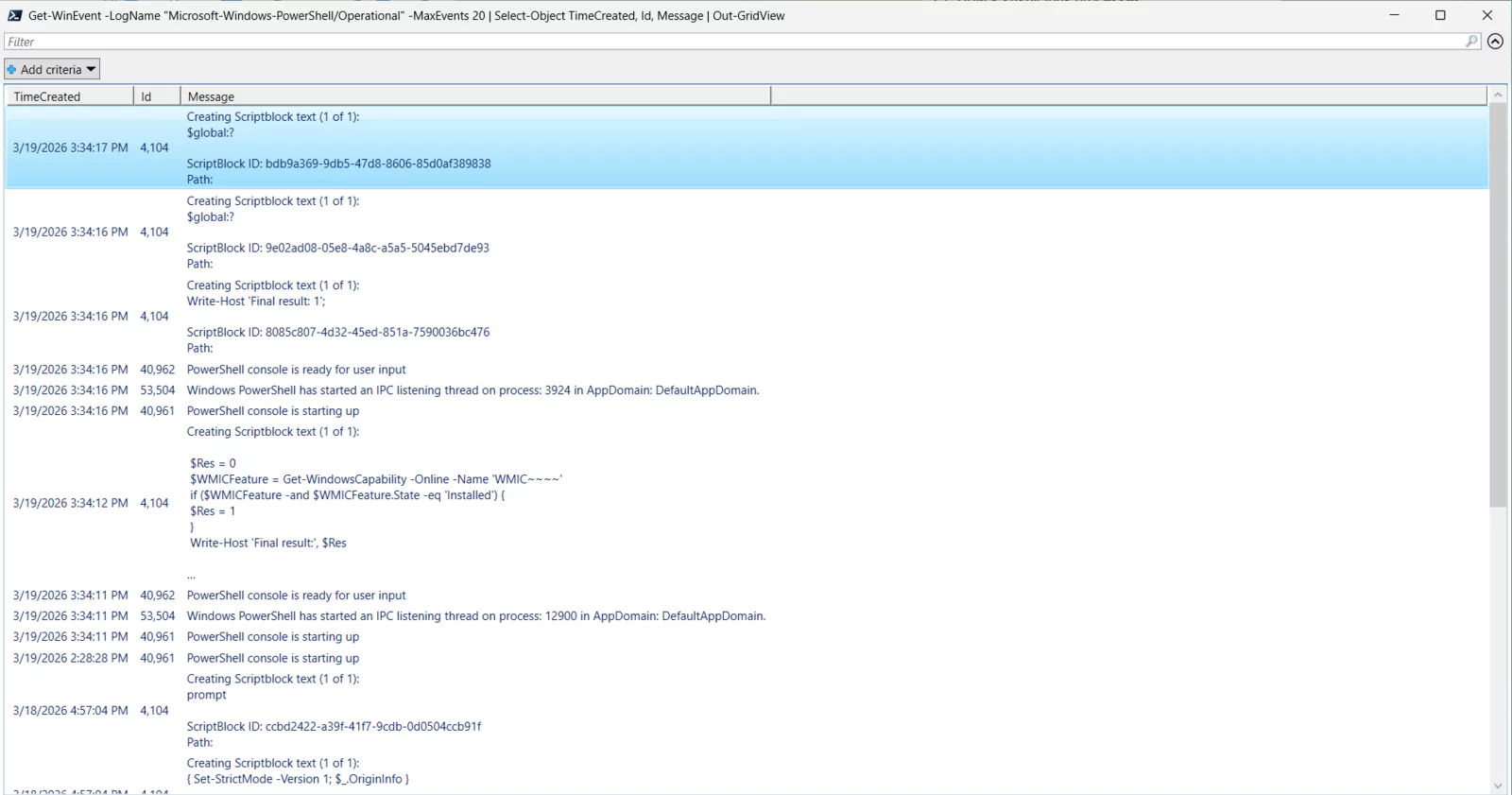Viewport: 1512px width, 795px height.
Task: Click the vertical scrollbar thumb
Action: click(x=1498, y=302)
